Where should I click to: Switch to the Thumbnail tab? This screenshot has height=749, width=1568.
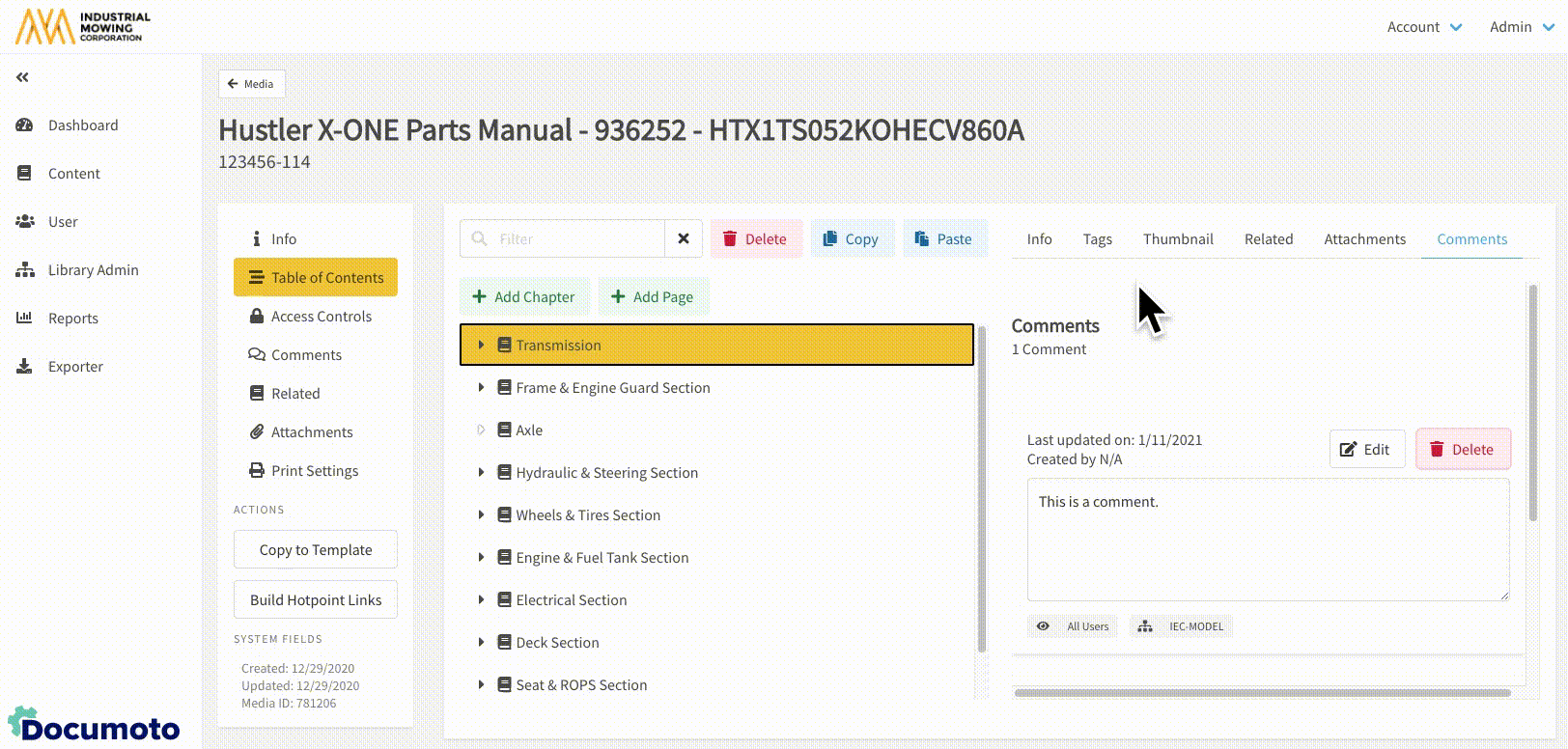tap(1178, 239)
